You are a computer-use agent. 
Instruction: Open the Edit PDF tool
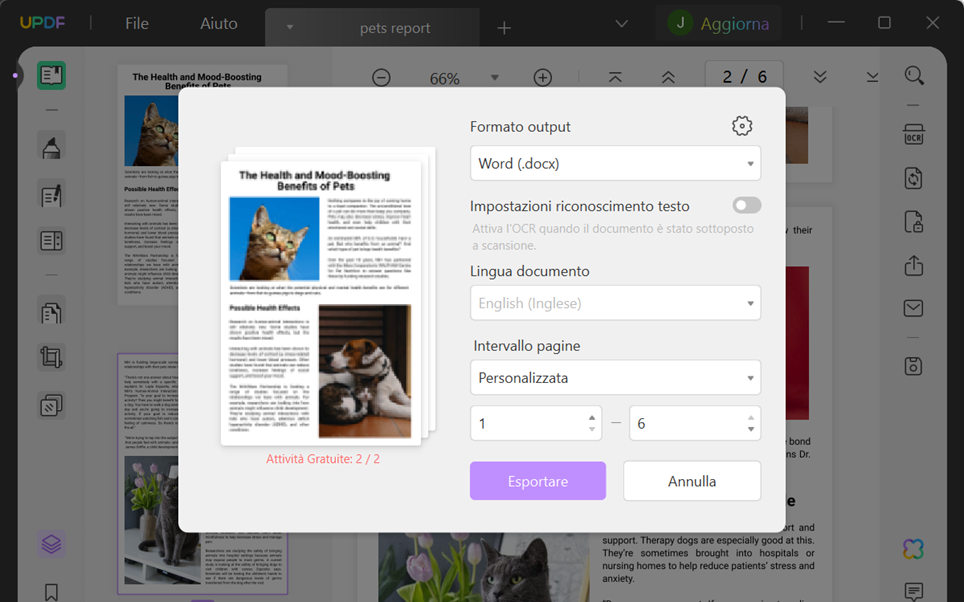[x=51, y=196]
